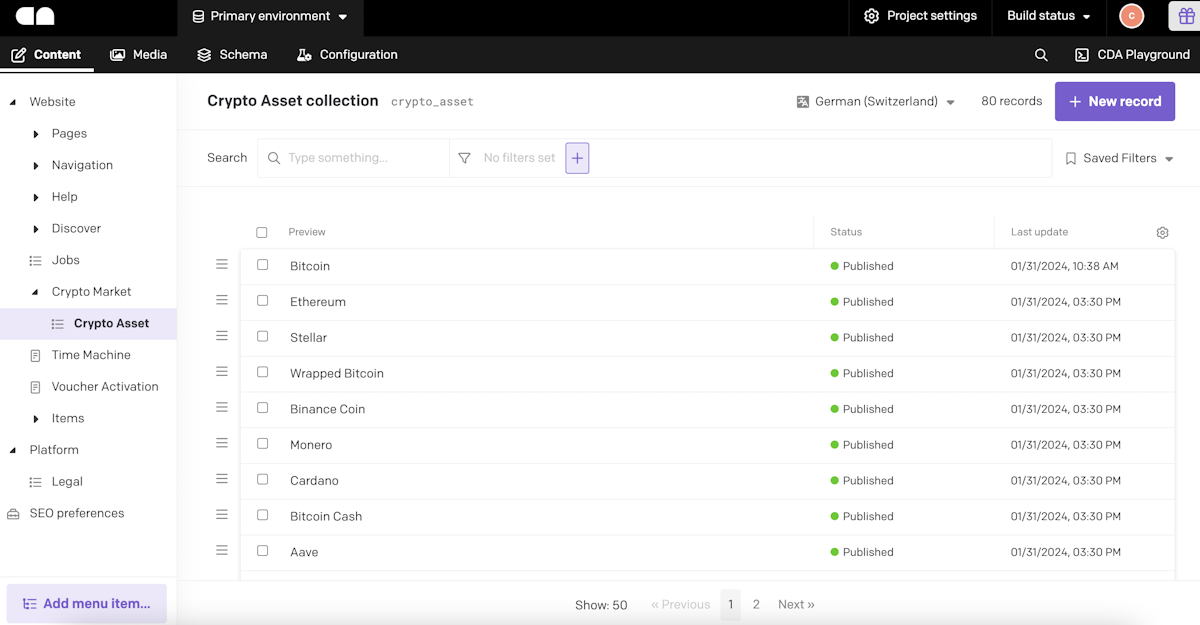Tick the select-all checkbox in the header
The width and height of the screenshot is (1200, 625).
(262, 232)
